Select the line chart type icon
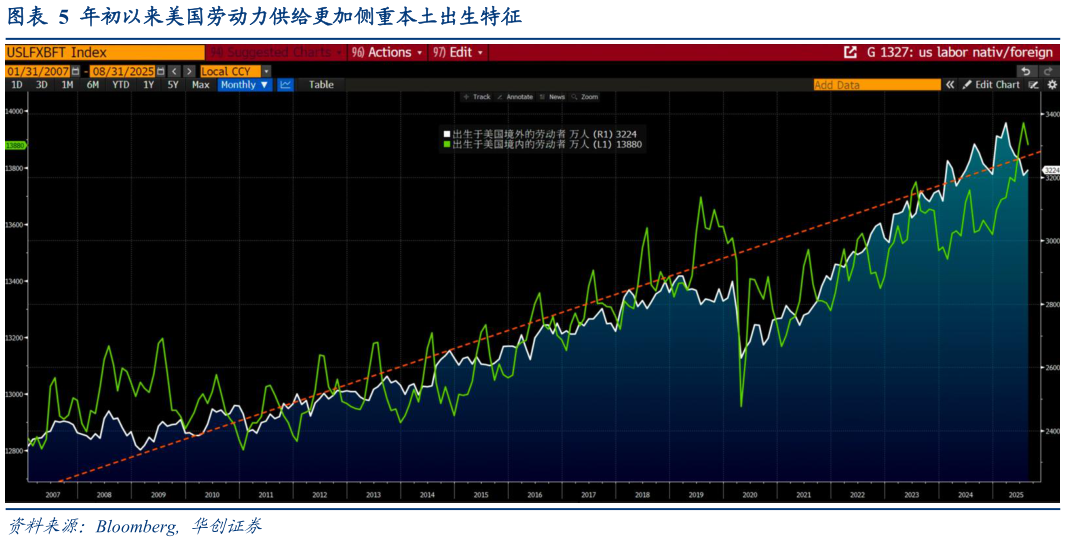1066x542 pixels. [x=285, y=85]
